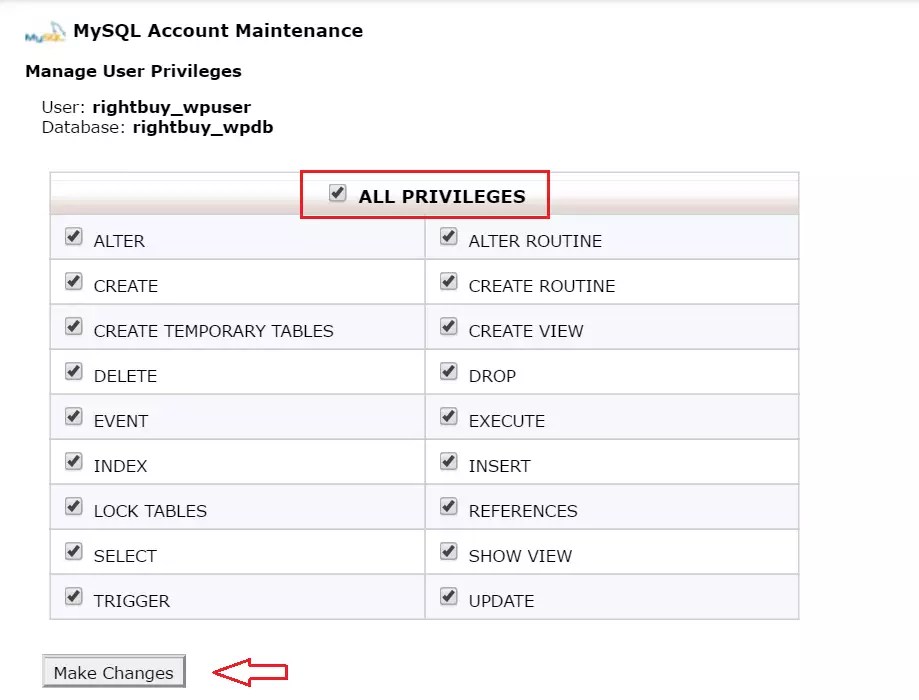Click the DELETE label text

(x=125, y=376)
